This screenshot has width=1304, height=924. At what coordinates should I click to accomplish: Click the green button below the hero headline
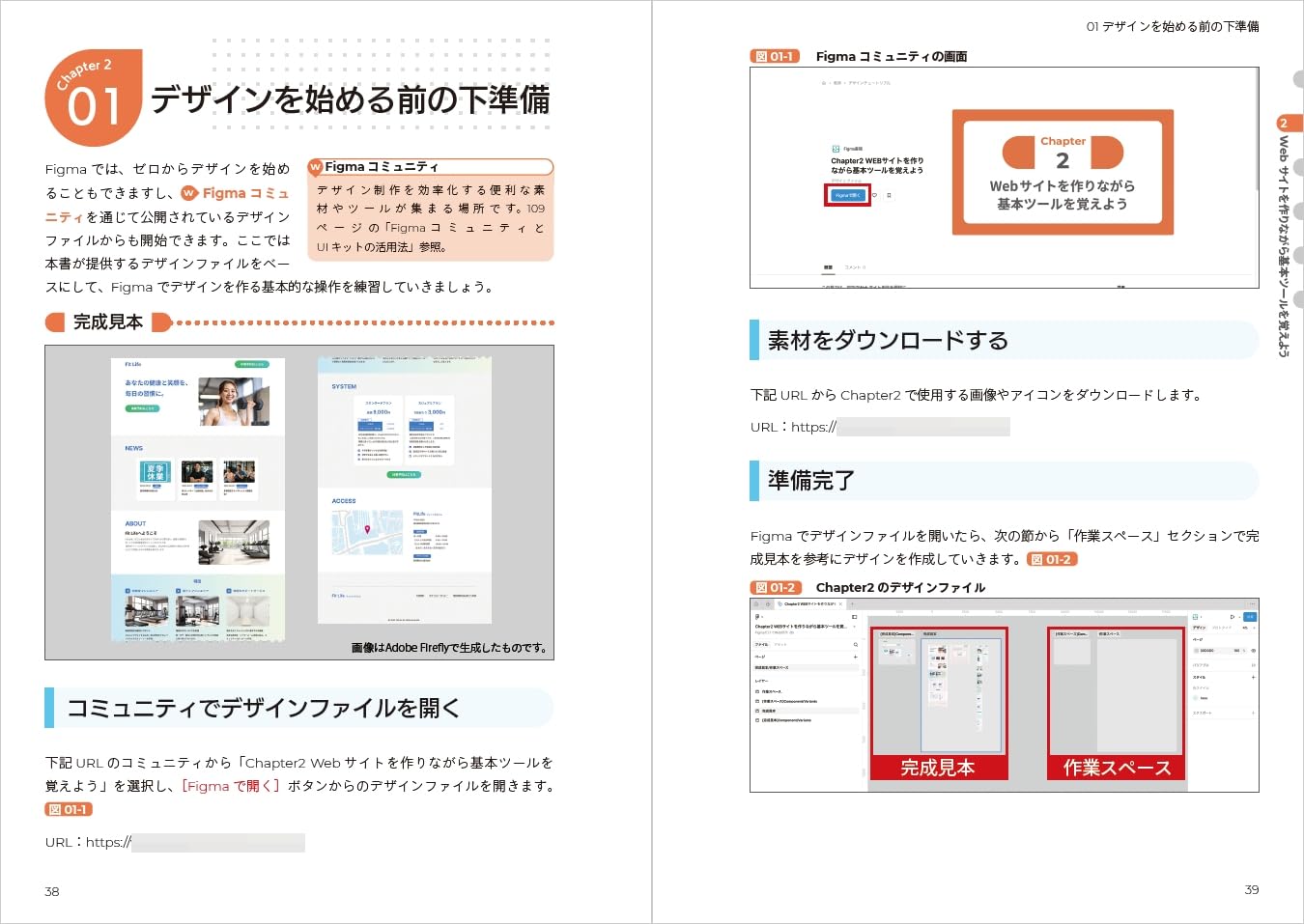click(142, 408)
